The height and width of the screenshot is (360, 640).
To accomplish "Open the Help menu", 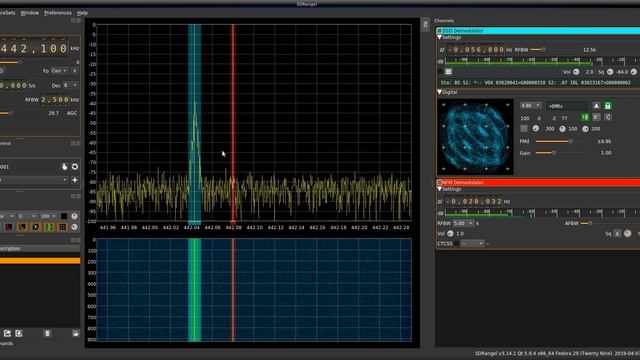I will (82, 13).
